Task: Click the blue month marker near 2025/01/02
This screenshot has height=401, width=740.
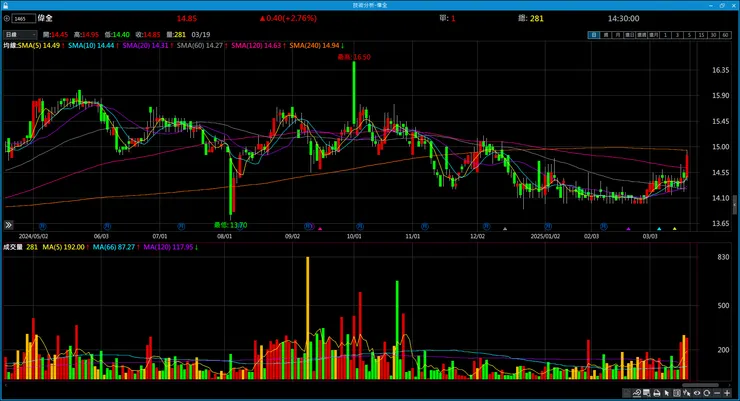Action: coord(547,227)
